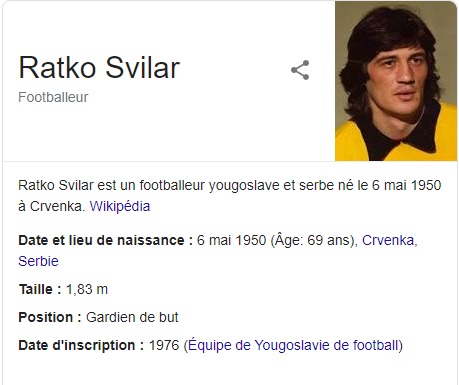Image resolution: width=459 pixels, height=385 pixels.
Task: Click the 1,83 m height value
Action: tap(87, 289)
